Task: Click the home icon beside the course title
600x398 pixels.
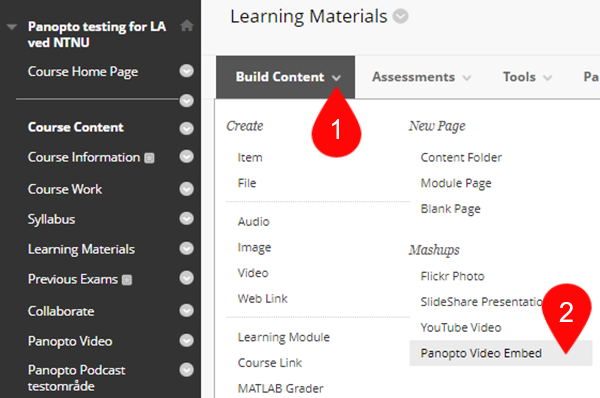Action: 187,26
